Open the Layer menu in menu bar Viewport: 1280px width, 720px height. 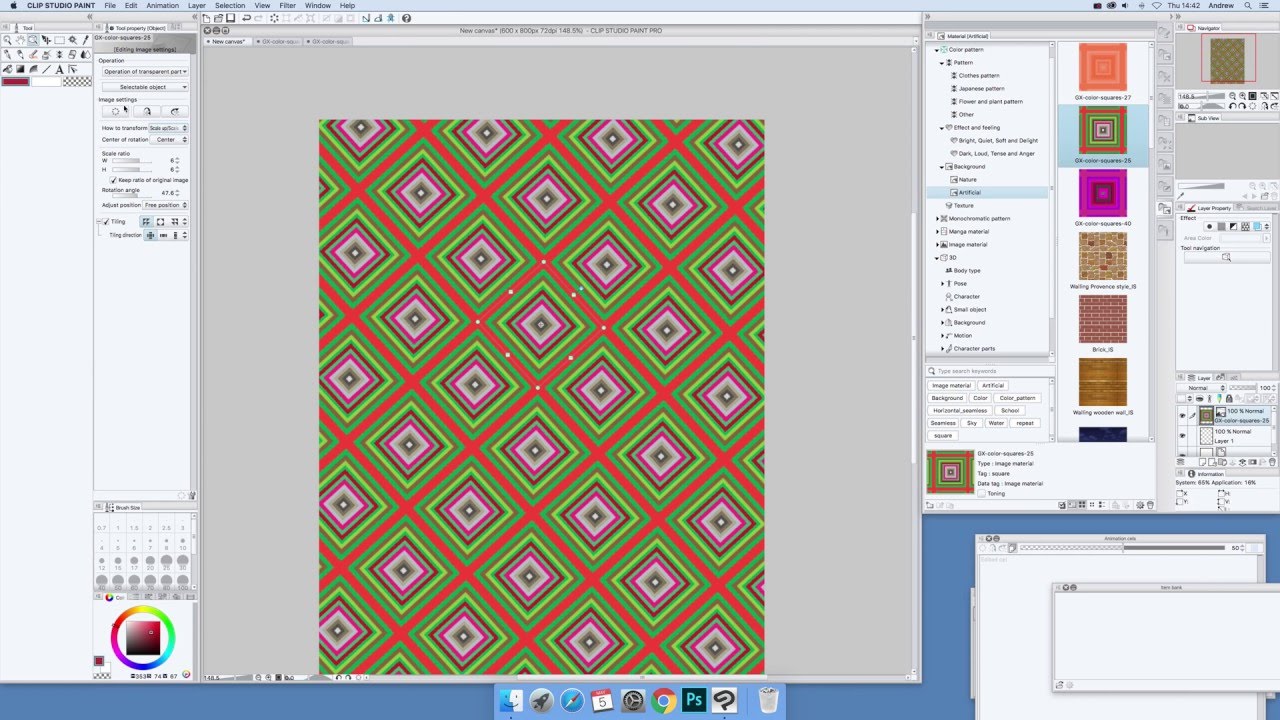coord(196,5)
